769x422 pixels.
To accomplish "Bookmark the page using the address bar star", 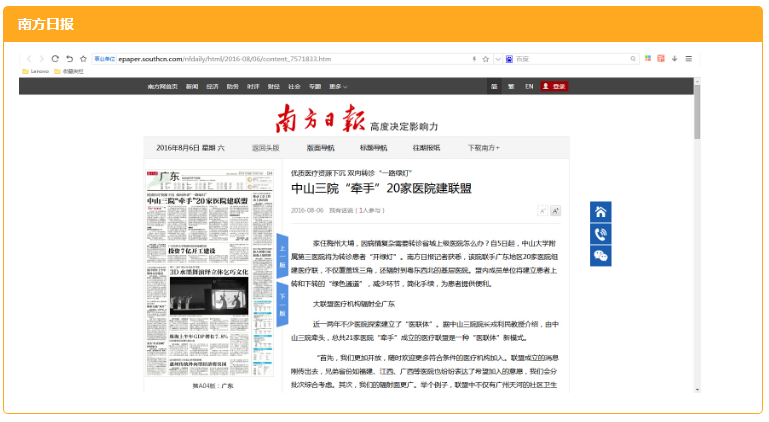I will tap(486, 59).
